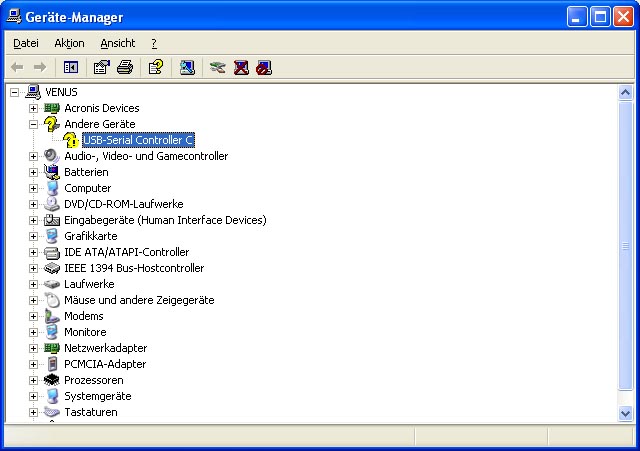Expand the Acronis Devices node
Viewport: 640px width, 451px height.
(x=33, y=108)
